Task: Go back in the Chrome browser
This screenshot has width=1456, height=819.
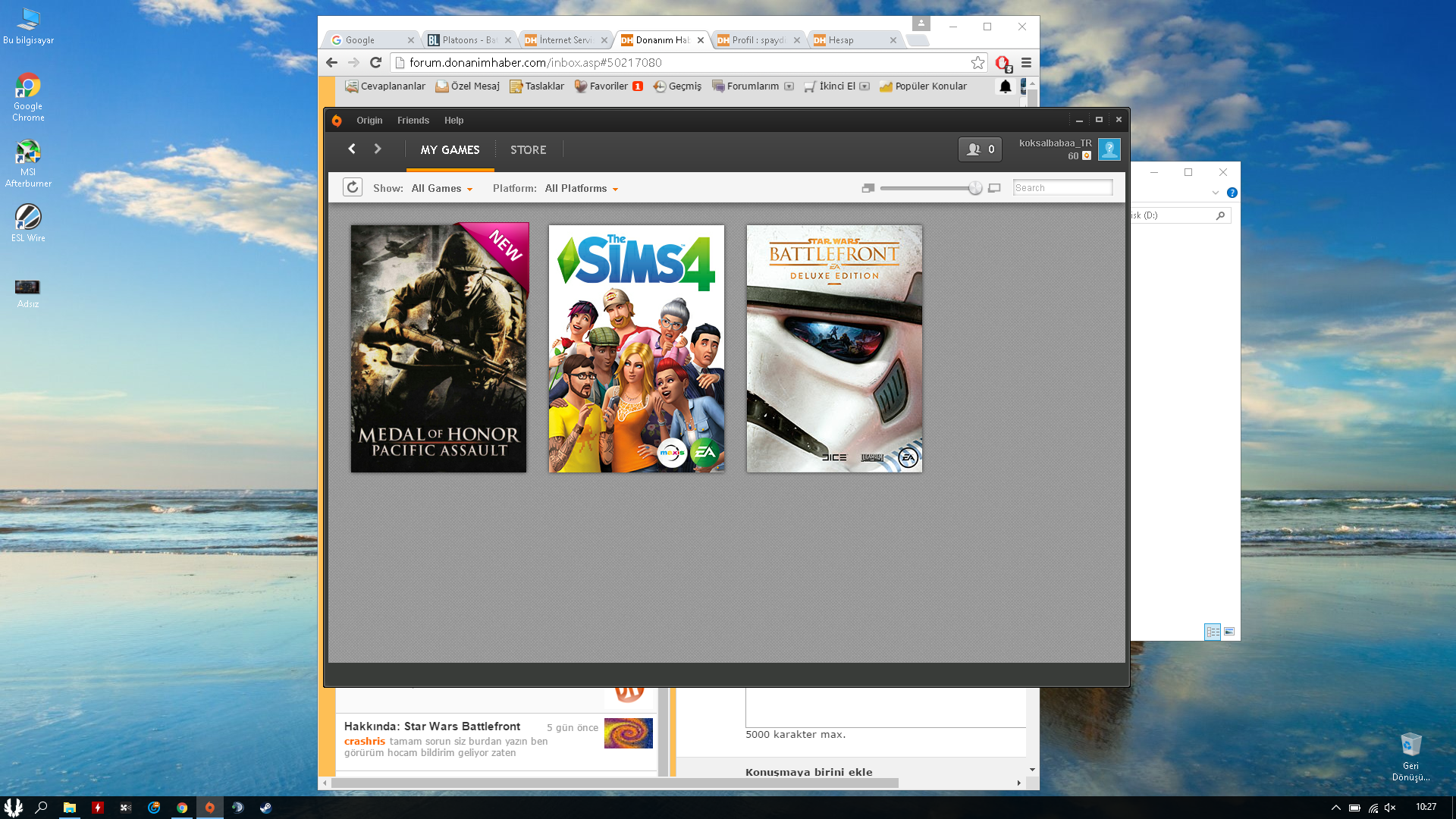Action: (331, 63)
